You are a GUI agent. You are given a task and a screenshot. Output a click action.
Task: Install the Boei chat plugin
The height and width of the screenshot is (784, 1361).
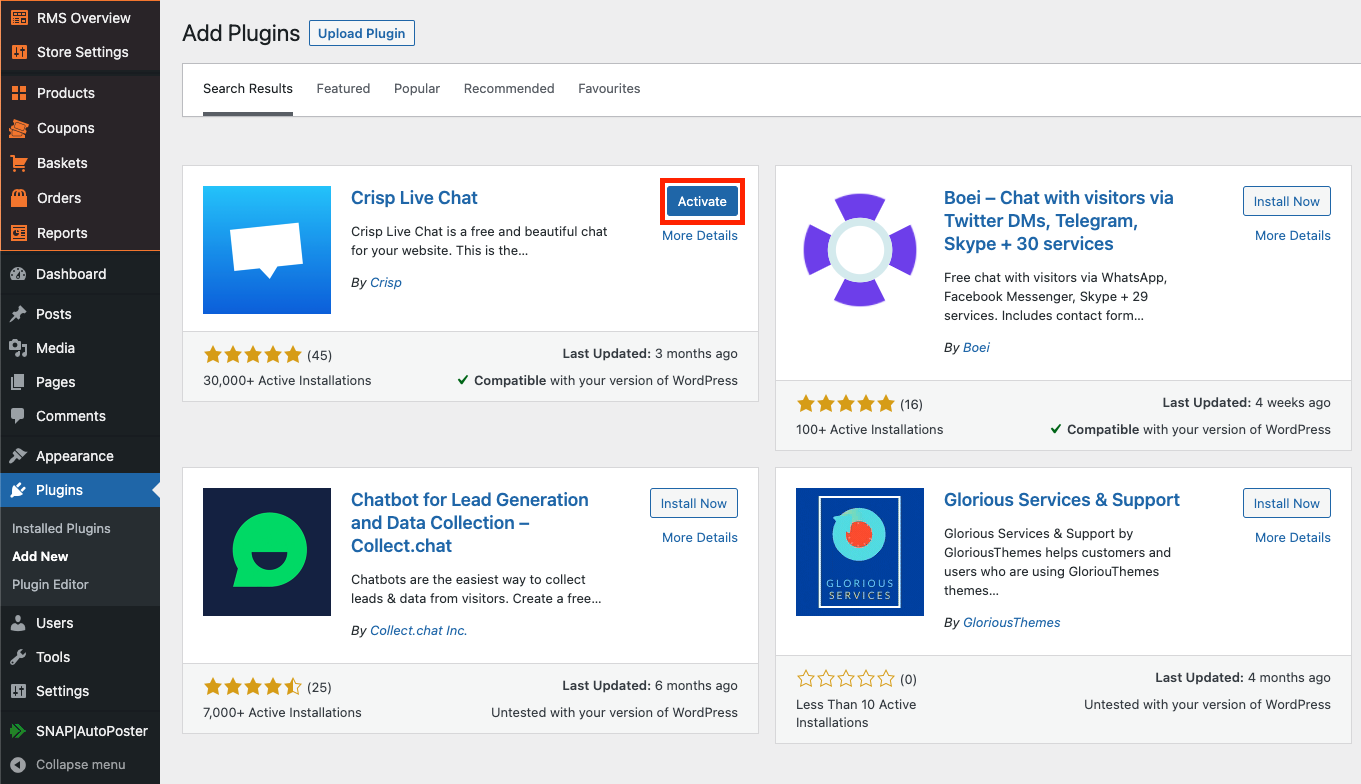pos(1287,201)
